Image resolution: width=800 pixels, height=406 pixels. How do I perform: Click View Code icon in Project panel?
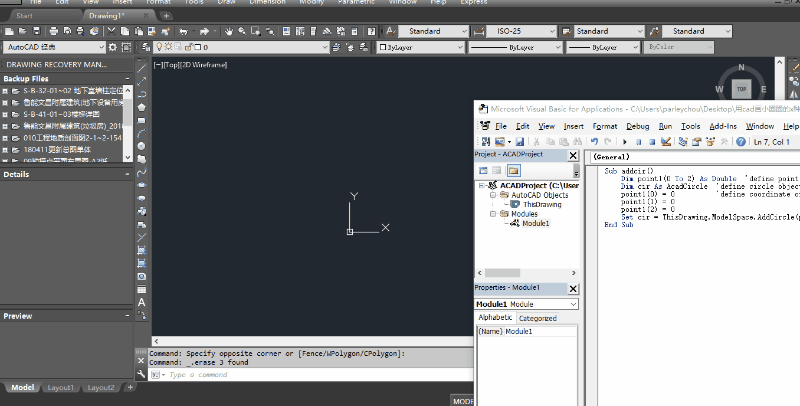click(x=483, y=170)
